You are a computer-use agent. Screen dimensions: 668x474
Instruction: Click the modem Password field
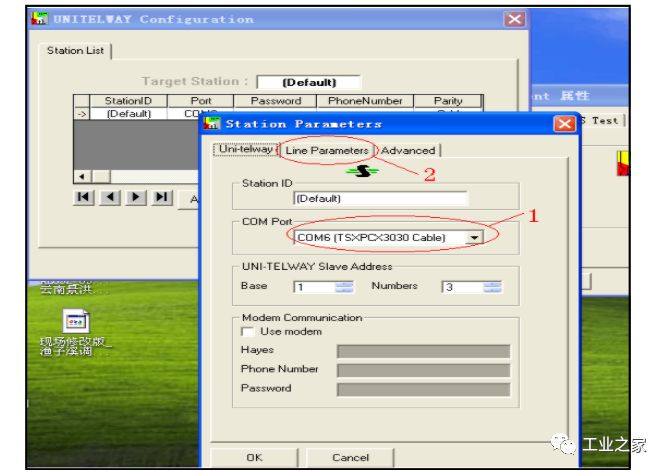point(423,390)
